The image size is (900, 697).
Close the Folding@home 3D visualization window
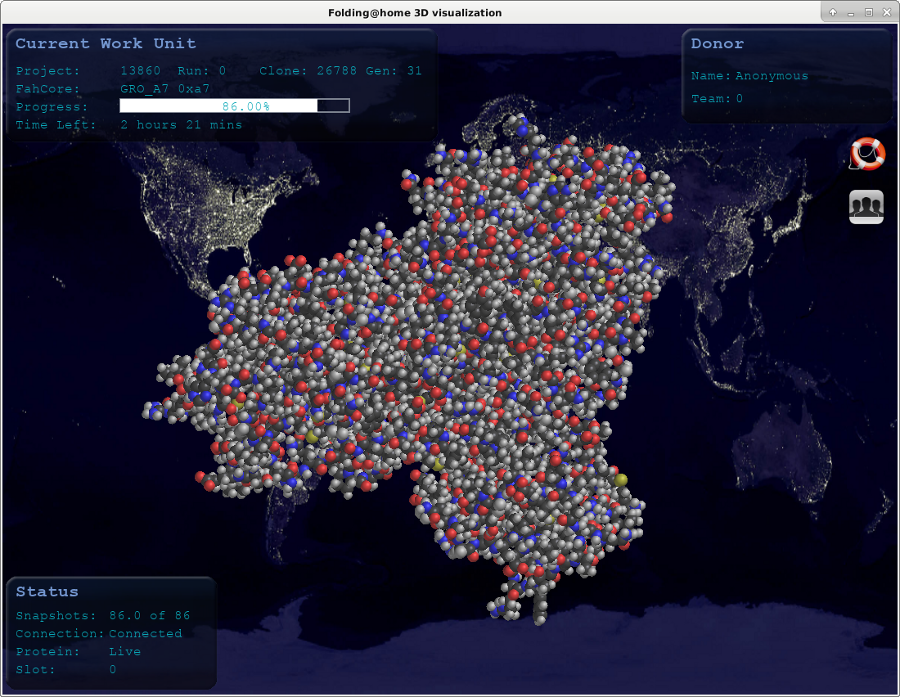point(886,12)
